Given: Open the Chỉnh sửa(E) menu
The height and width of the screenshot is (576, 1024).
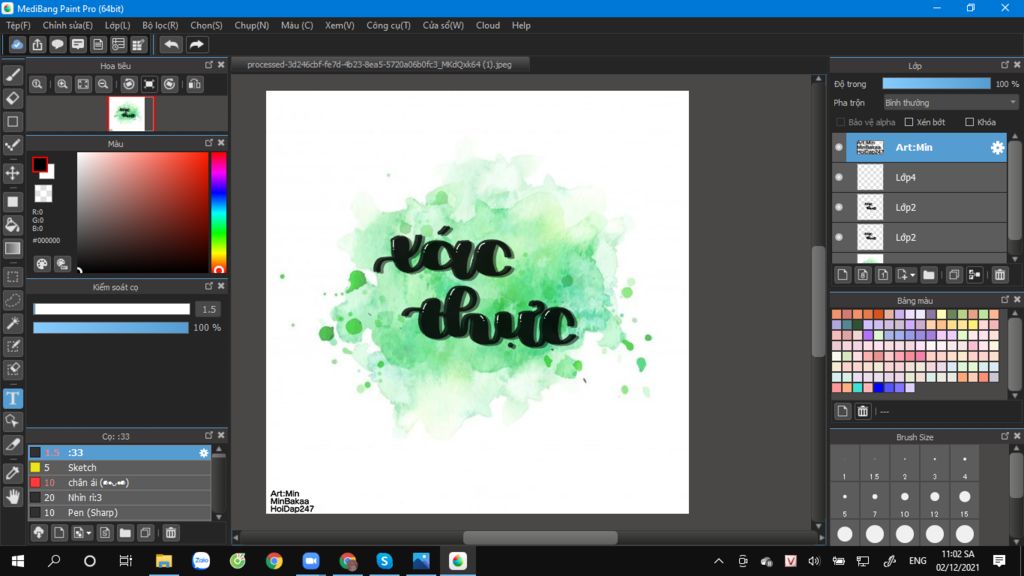Looking at the screenshot, I should [x=68, y=25].
